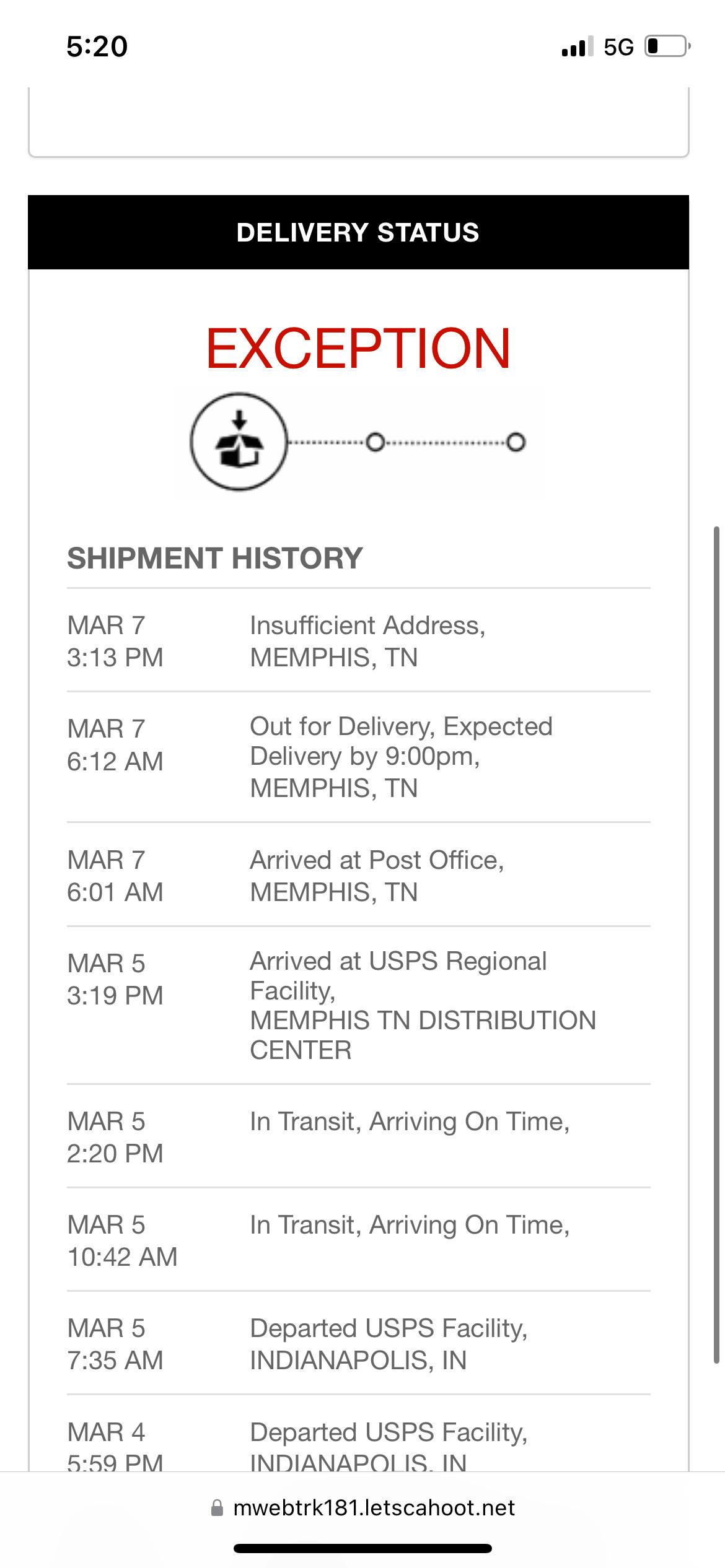Tap the cellular signal bars icon
The height and width of the screenshot is (1568, 725).
pos(576,47)
